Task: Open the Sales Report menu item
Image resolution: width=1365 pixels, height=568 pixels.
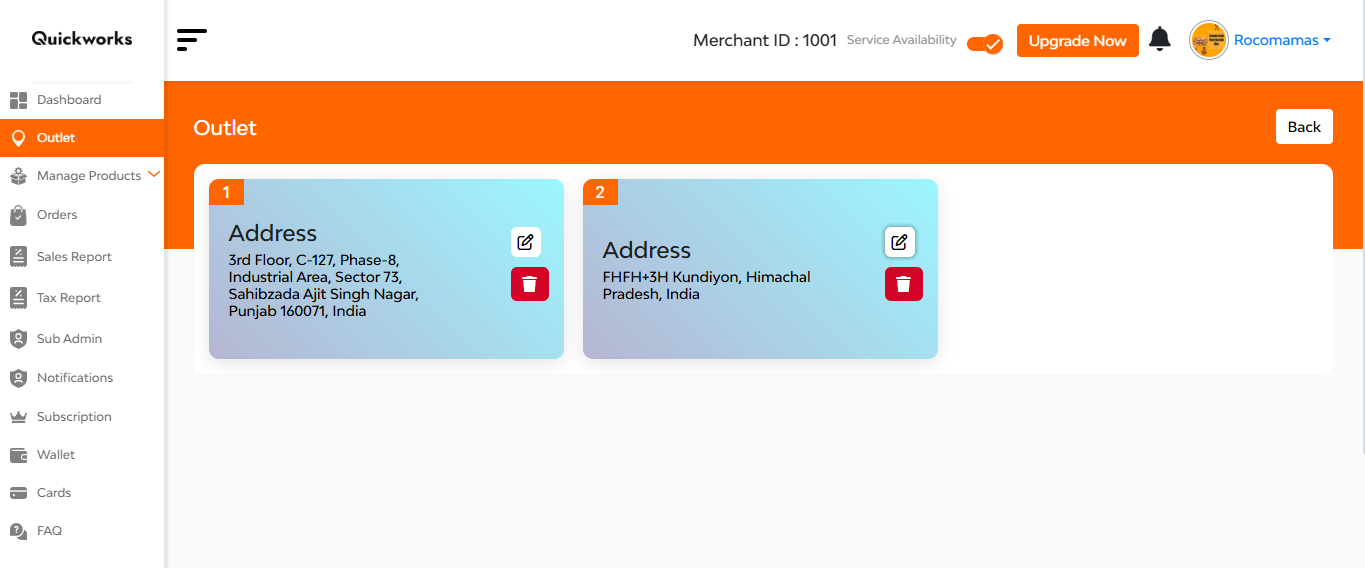Action: click(74, 257)
